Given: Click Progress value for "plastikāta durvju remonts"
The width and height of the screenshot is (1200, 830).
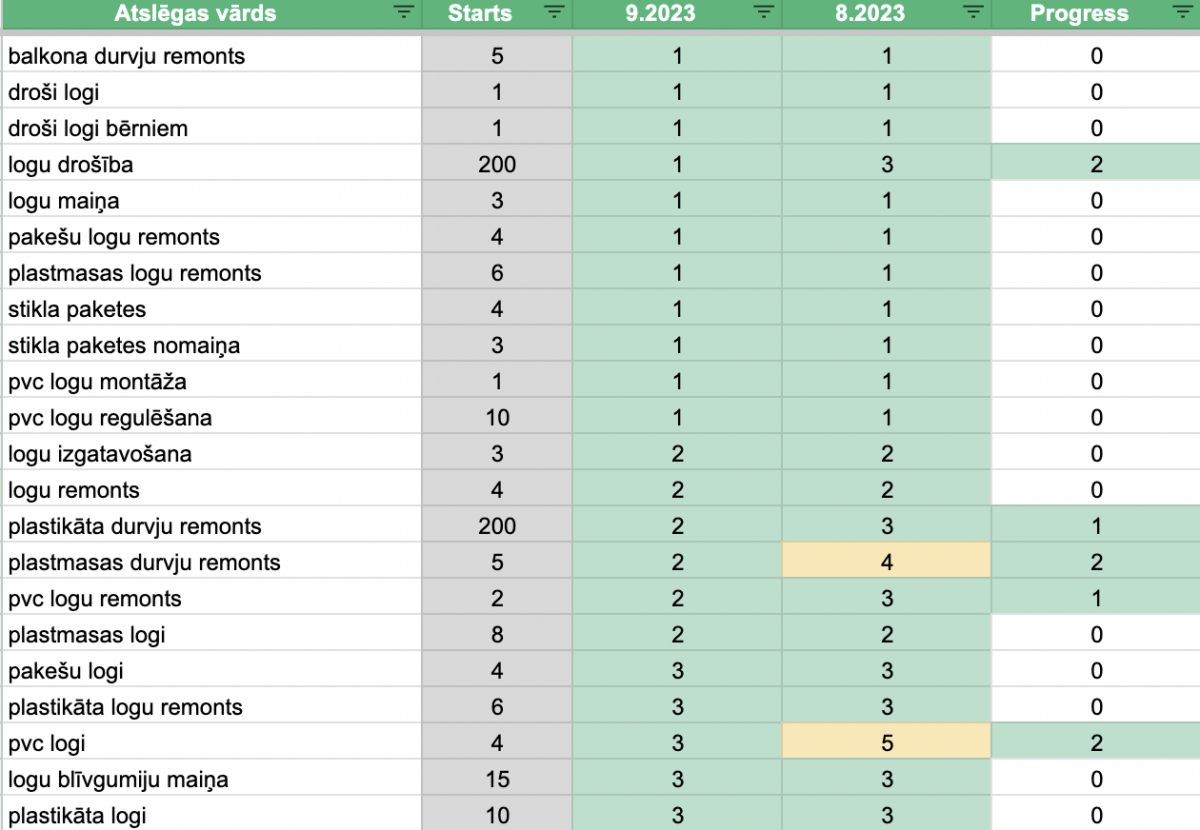Looking at the screenshot, I should coord(1096,527).
